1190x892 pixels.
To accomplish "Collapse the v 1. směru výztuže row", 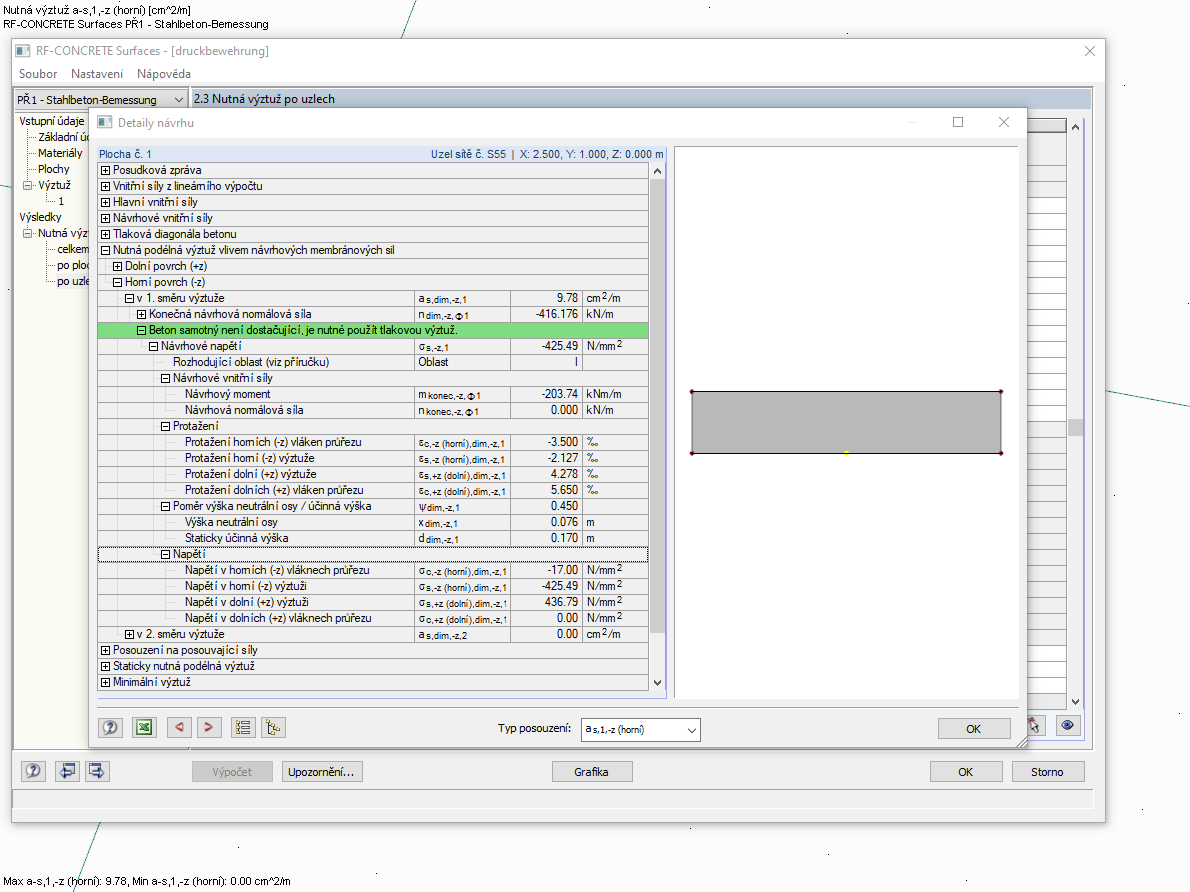I will coord(130,298).
